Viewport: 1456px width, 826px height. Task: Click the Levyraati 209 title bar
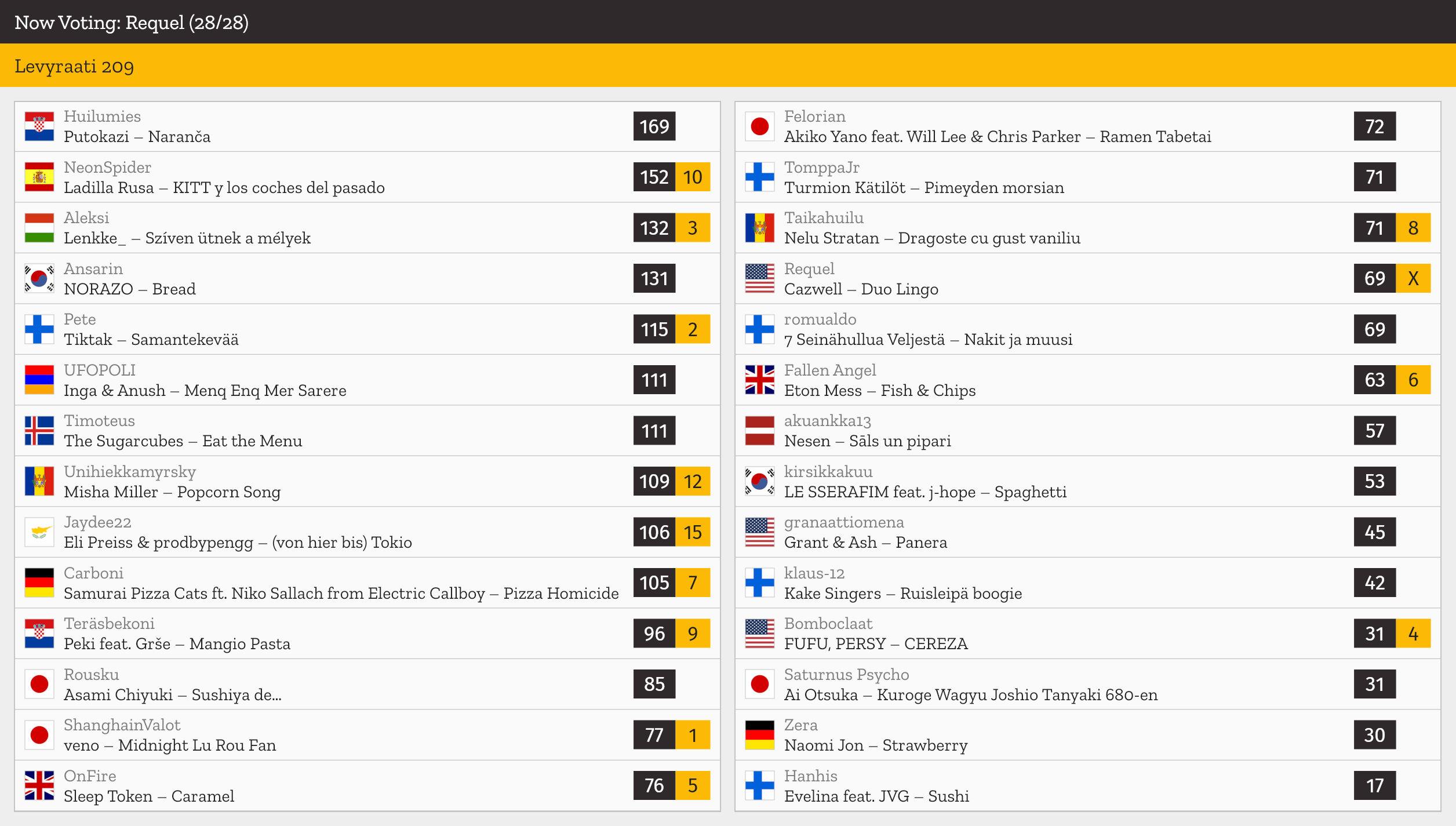[728, 66]
